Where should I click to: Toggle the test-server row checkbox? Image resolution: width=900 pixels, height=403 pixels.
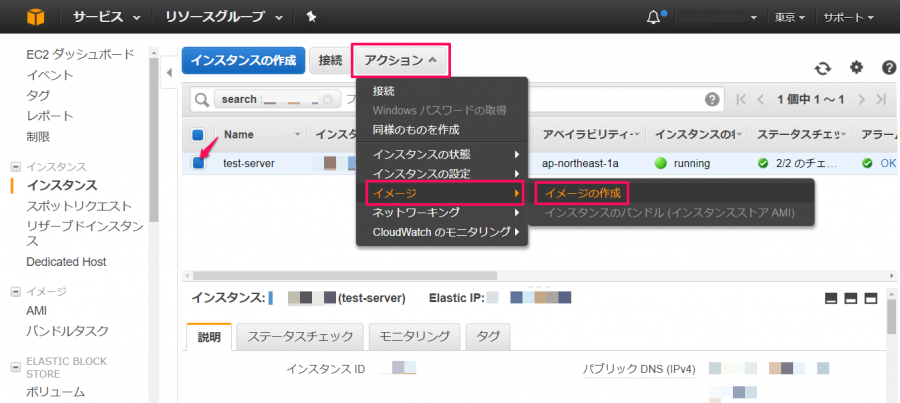[198, 163]
